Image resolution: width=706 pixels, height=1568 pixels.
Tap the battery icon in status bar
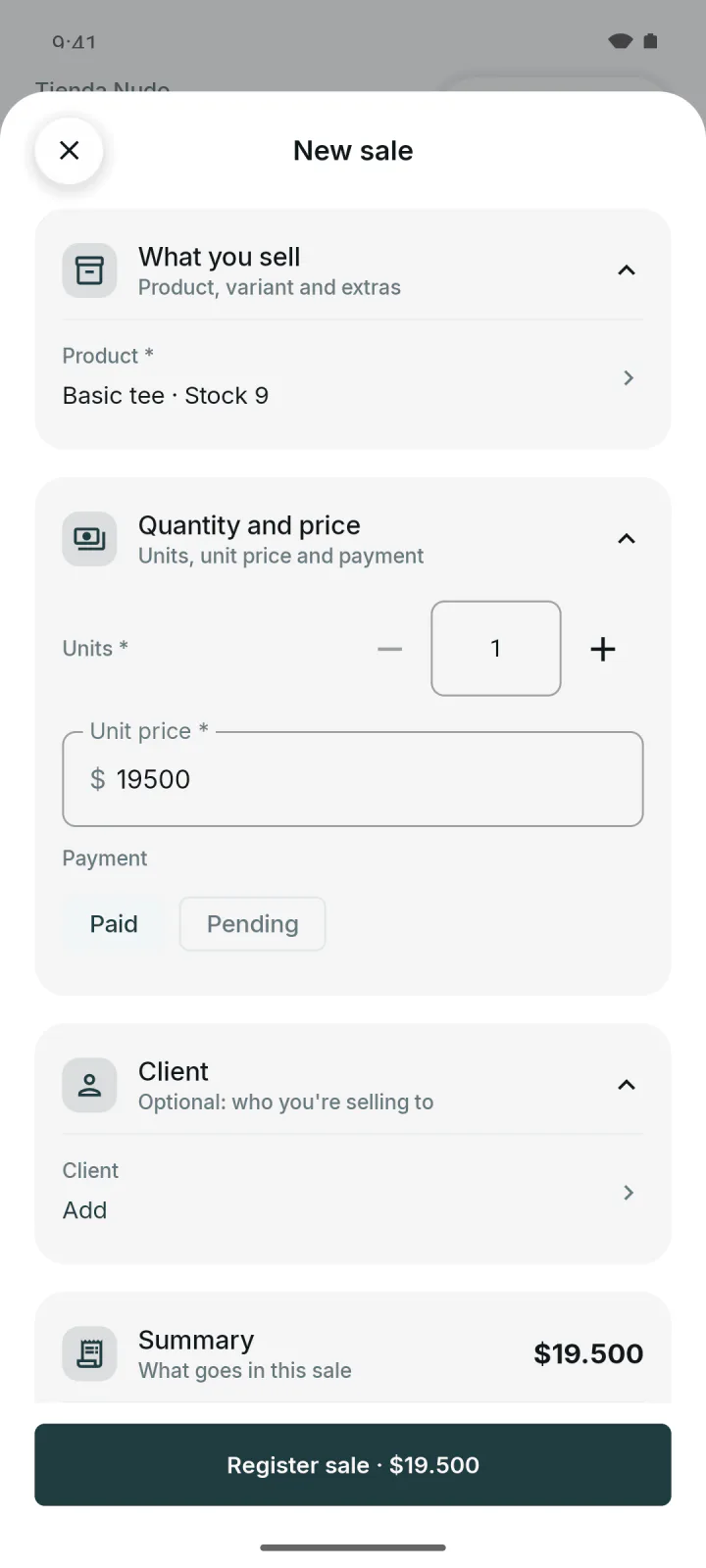[650, 41]
